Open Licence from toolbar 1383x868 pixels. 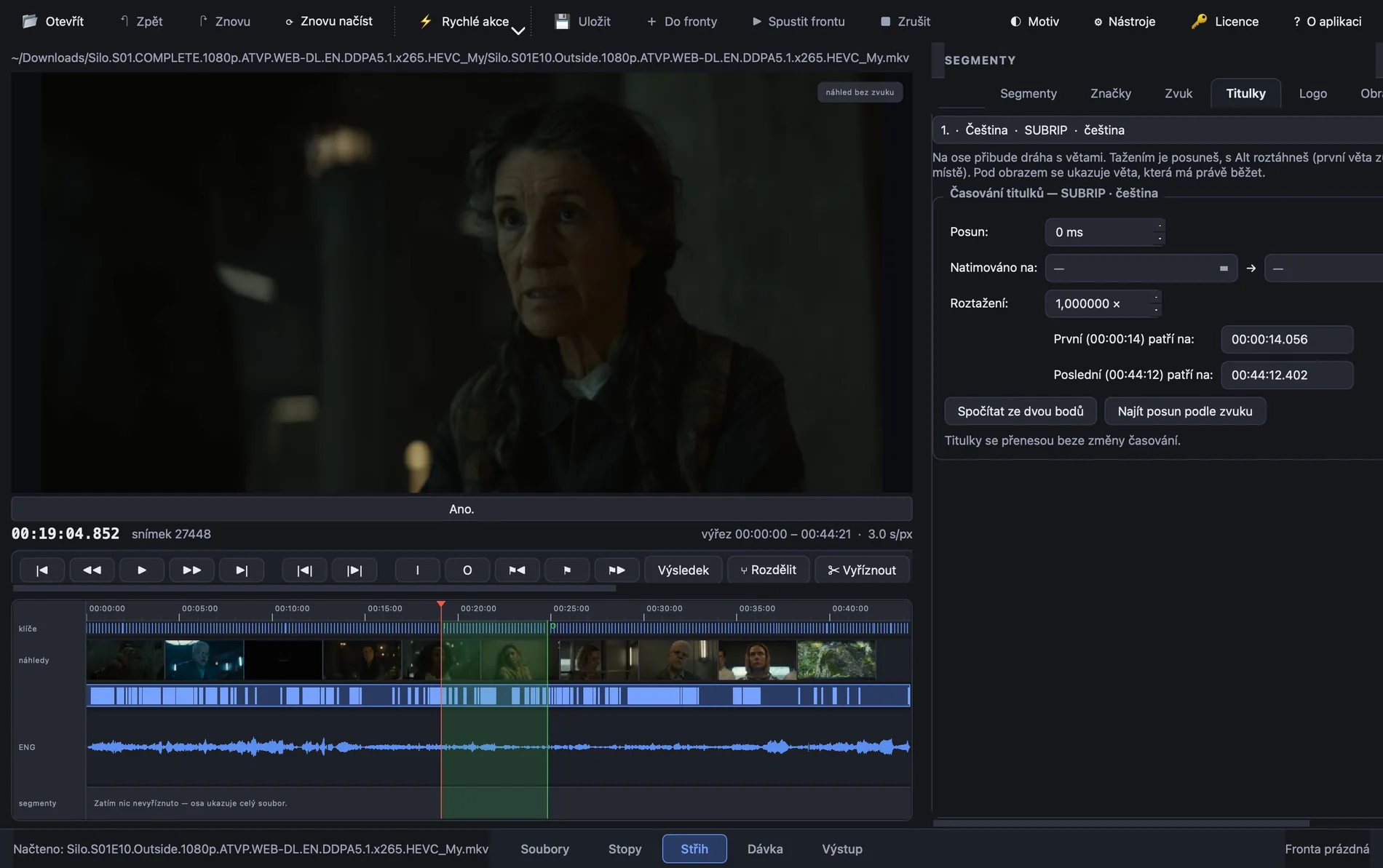pyautogui.click(x=1225, y=21)
